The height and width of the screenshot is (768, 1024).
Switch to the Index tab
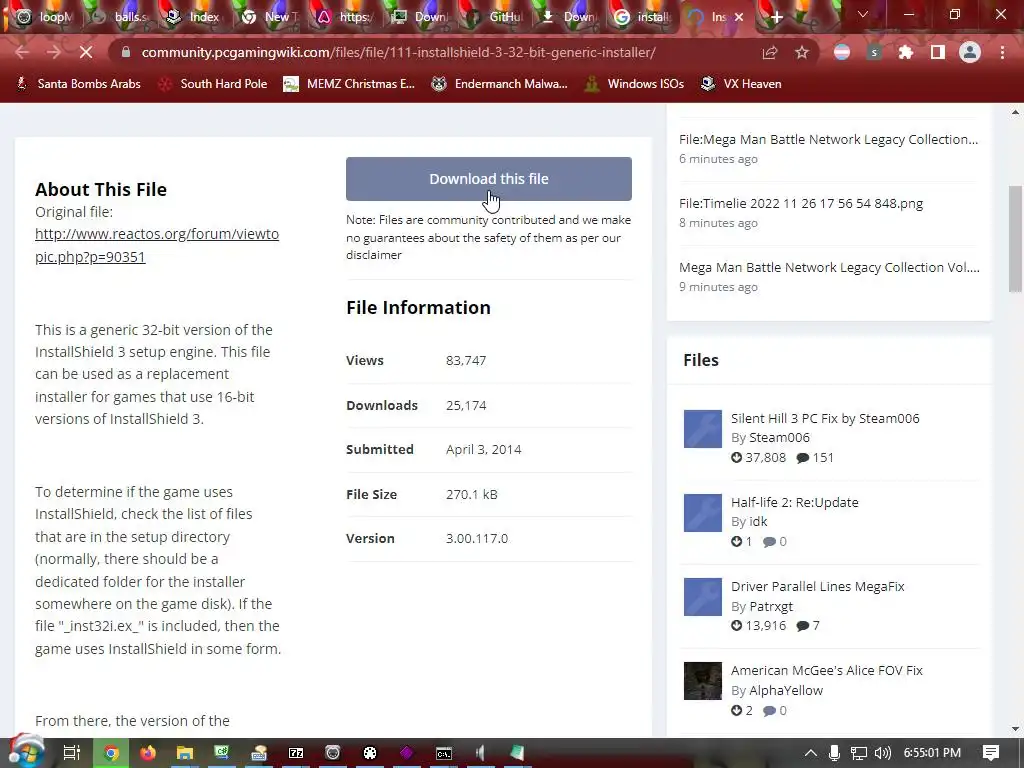click(x=195, y=17)
